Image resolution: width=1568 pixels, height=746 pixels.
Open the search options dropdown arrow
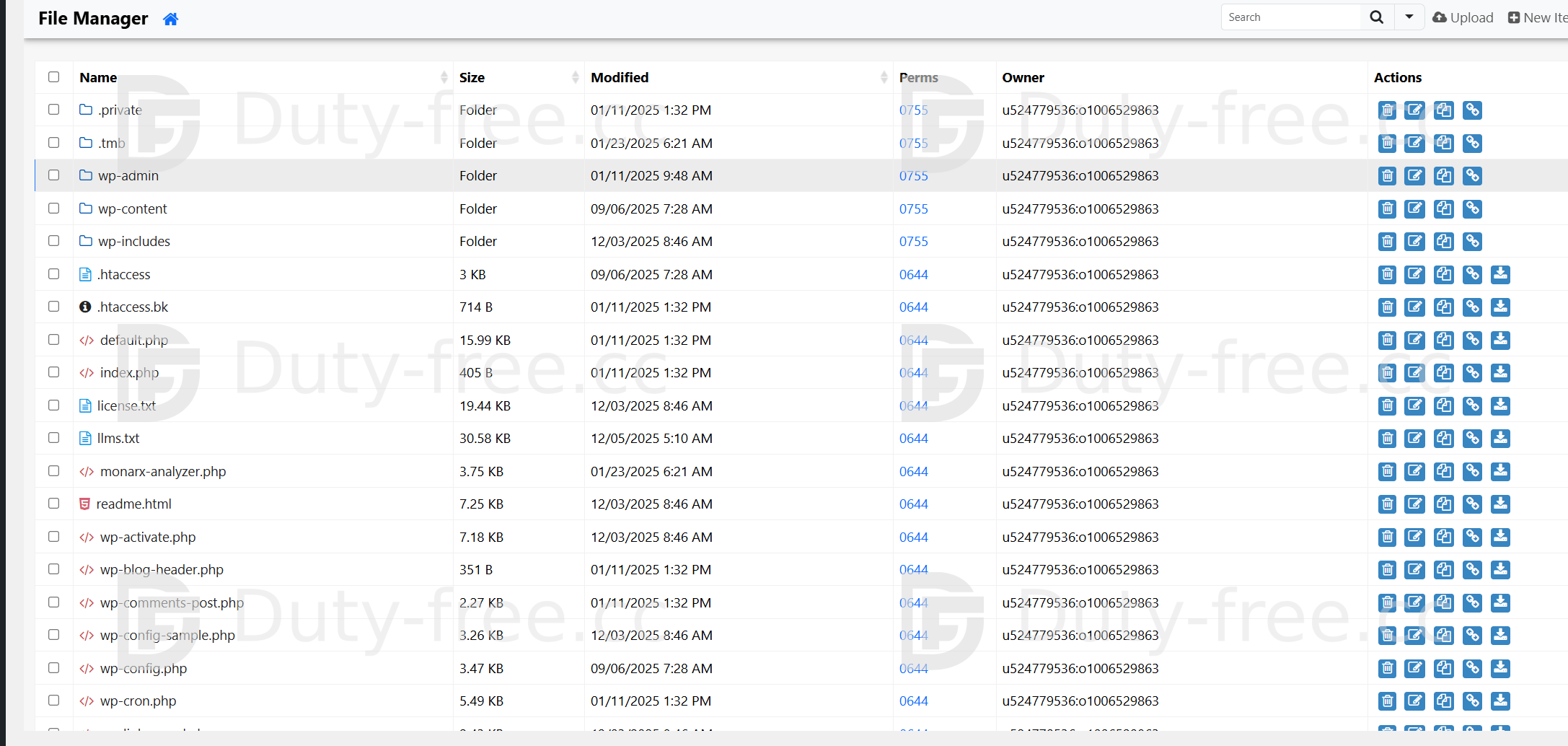[x=1409, y=17]
